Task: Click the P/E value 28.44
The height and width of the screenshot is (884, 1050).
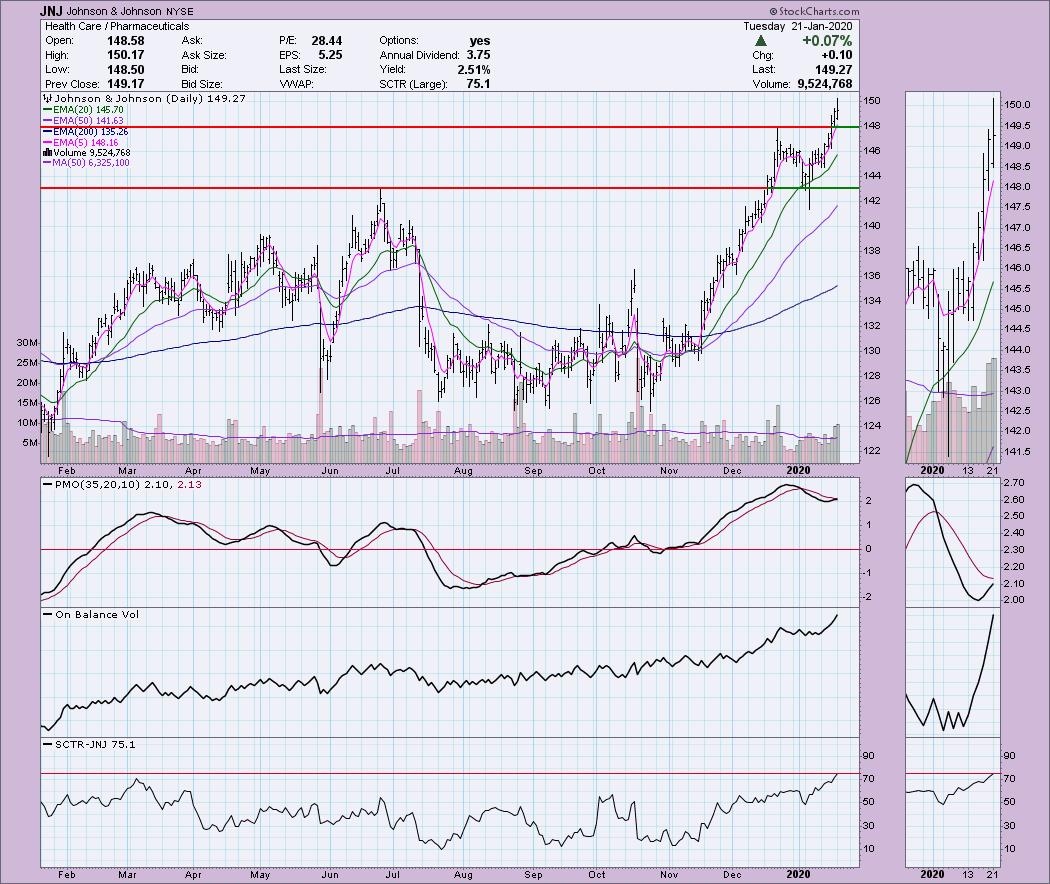Action: pyautogui.click(x=326, y=41)
